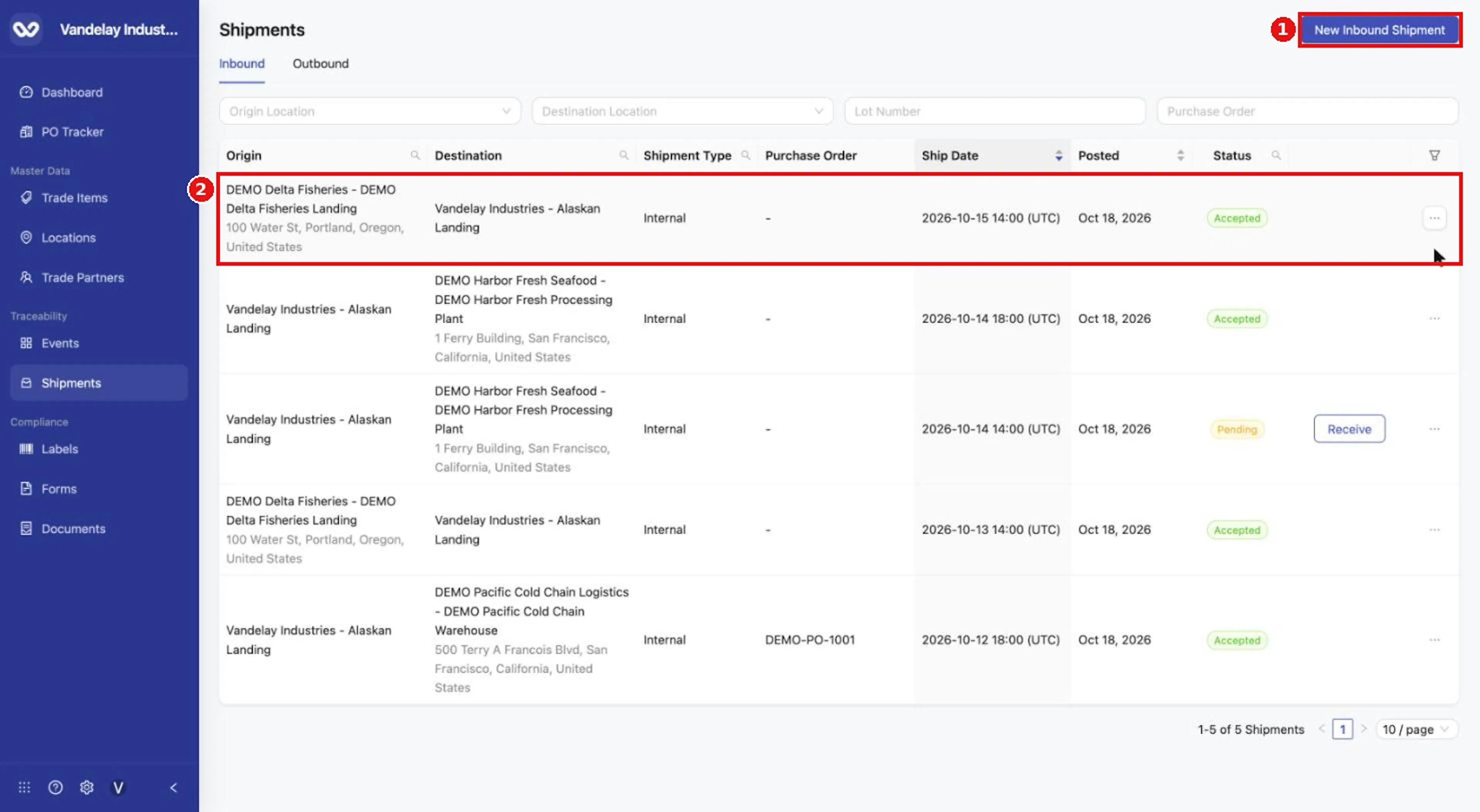
Task: Open the more actions menu for the Pending shipment
Action: point(1434,429)
